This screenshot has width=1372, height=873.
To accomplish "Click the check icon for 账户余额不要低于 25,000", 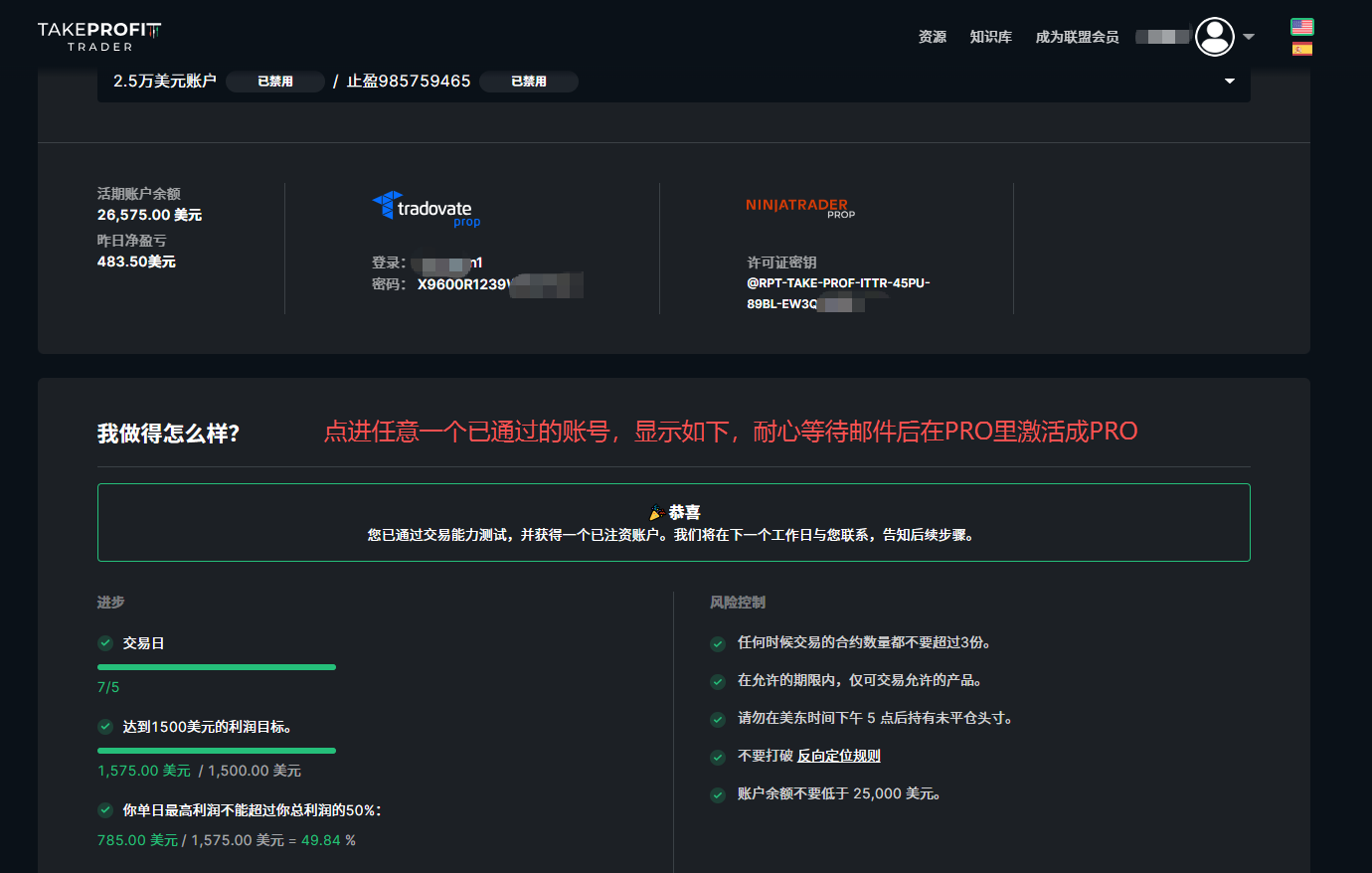I will point(718,794).
